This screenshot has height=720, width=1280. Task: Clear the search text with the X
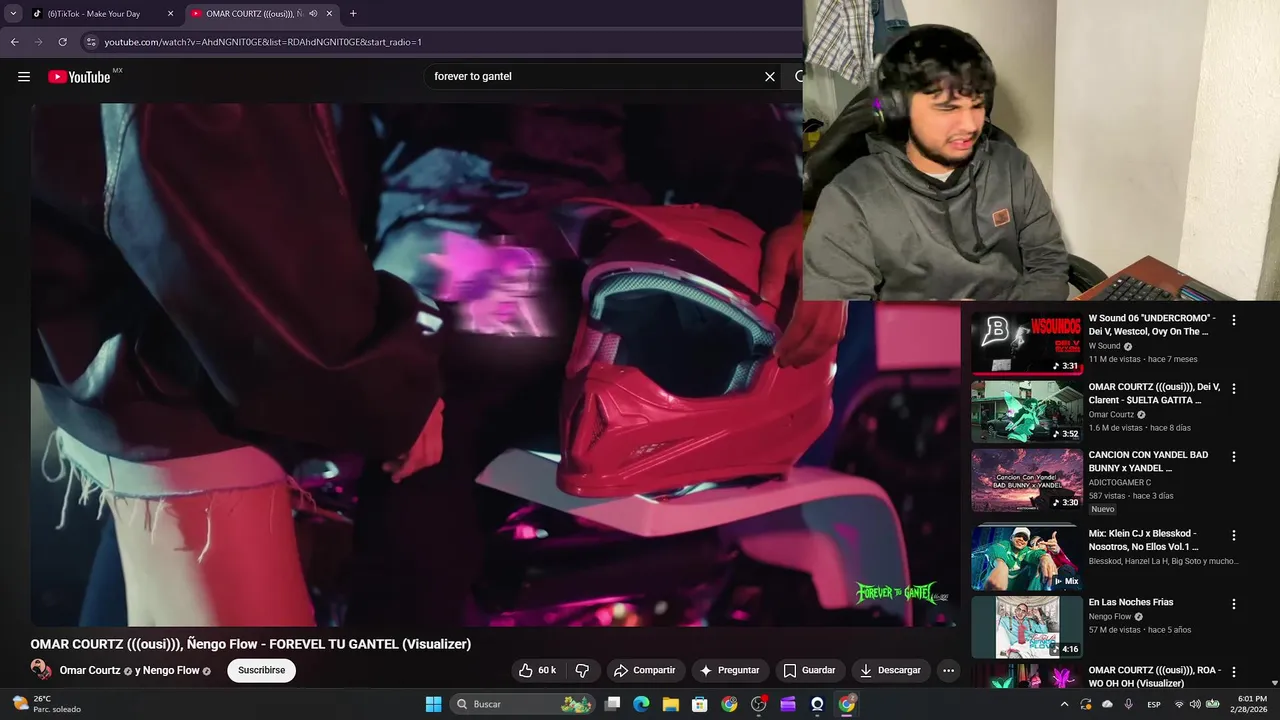tap(770, 76)
